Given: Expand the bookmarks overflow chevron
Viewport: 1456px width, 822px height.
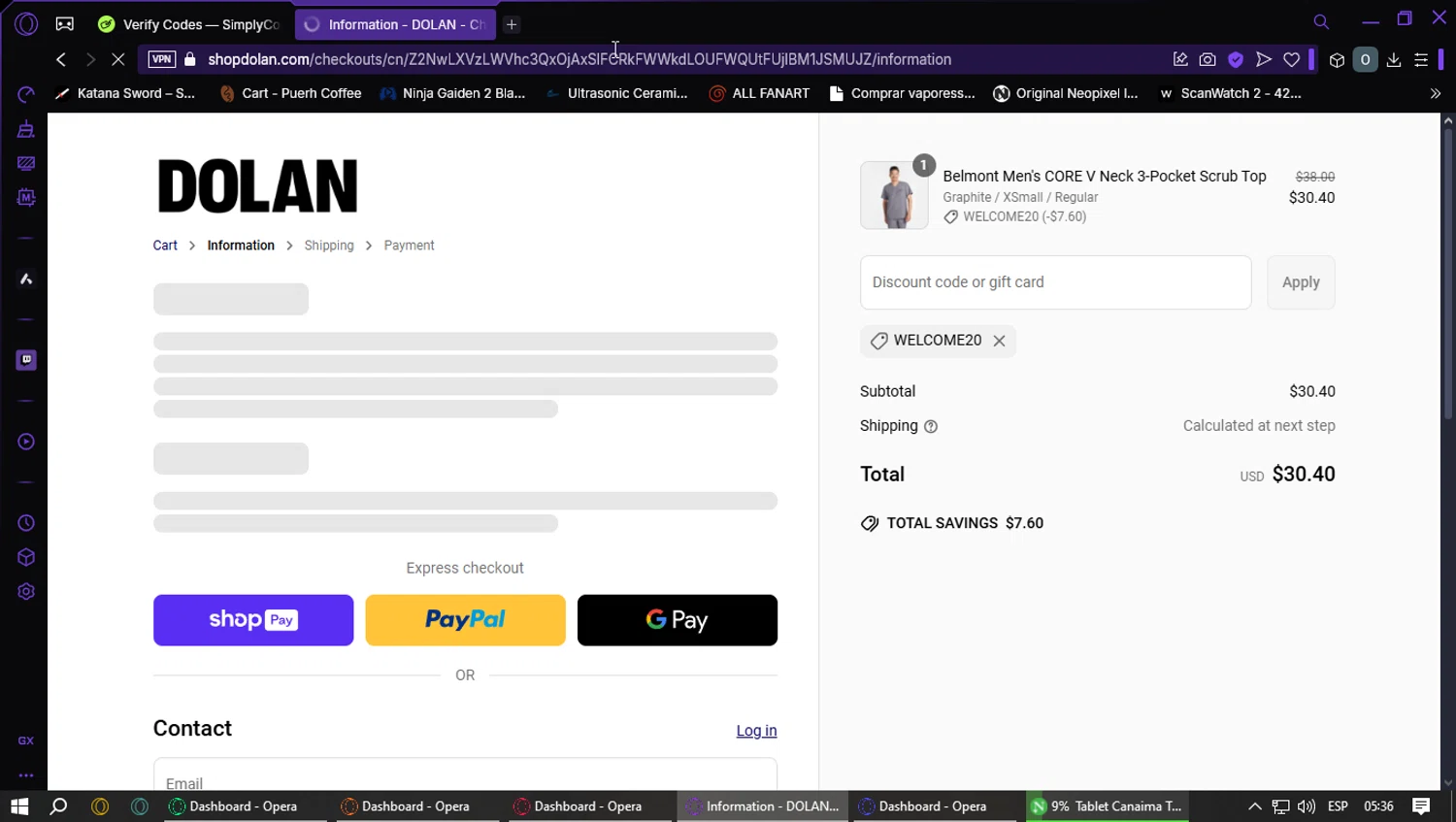Looking at the screenshot, I should 1436,93.
